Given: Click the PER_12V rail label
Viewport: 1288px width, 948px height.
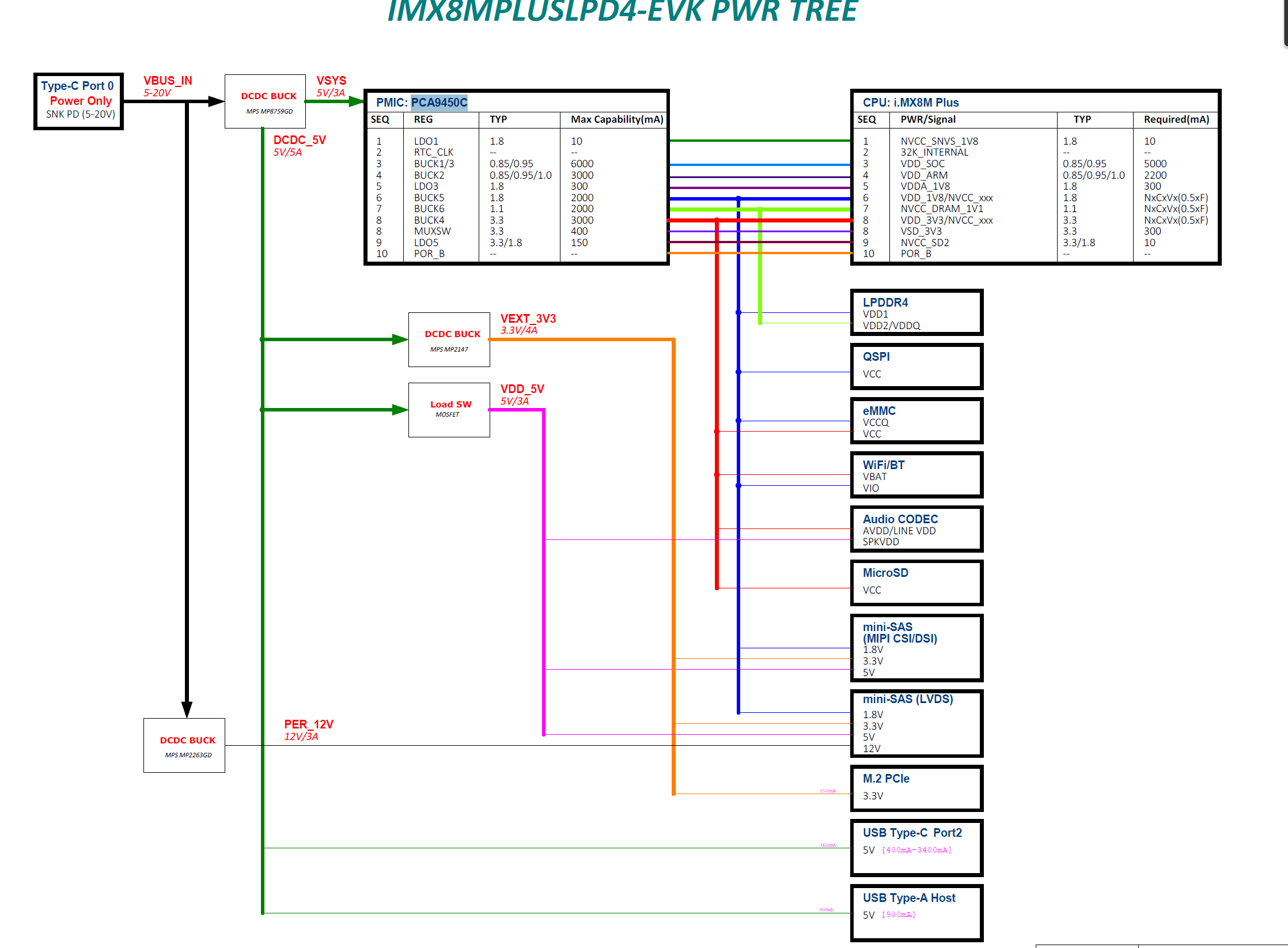Looking at the screenshot, I should coord(308,724).
